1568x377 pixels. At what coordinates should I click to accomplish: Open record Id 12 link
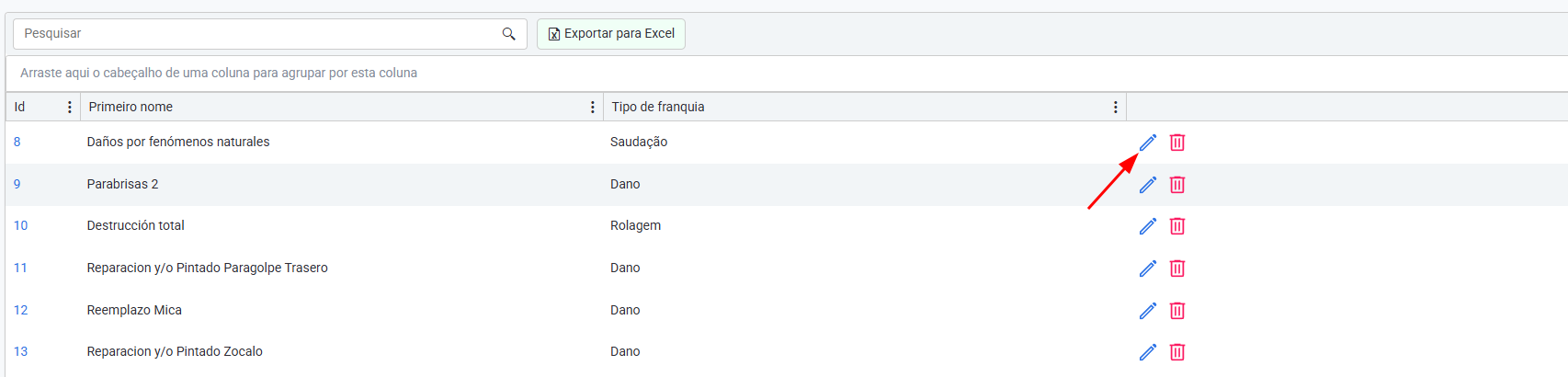coord(20,311)
